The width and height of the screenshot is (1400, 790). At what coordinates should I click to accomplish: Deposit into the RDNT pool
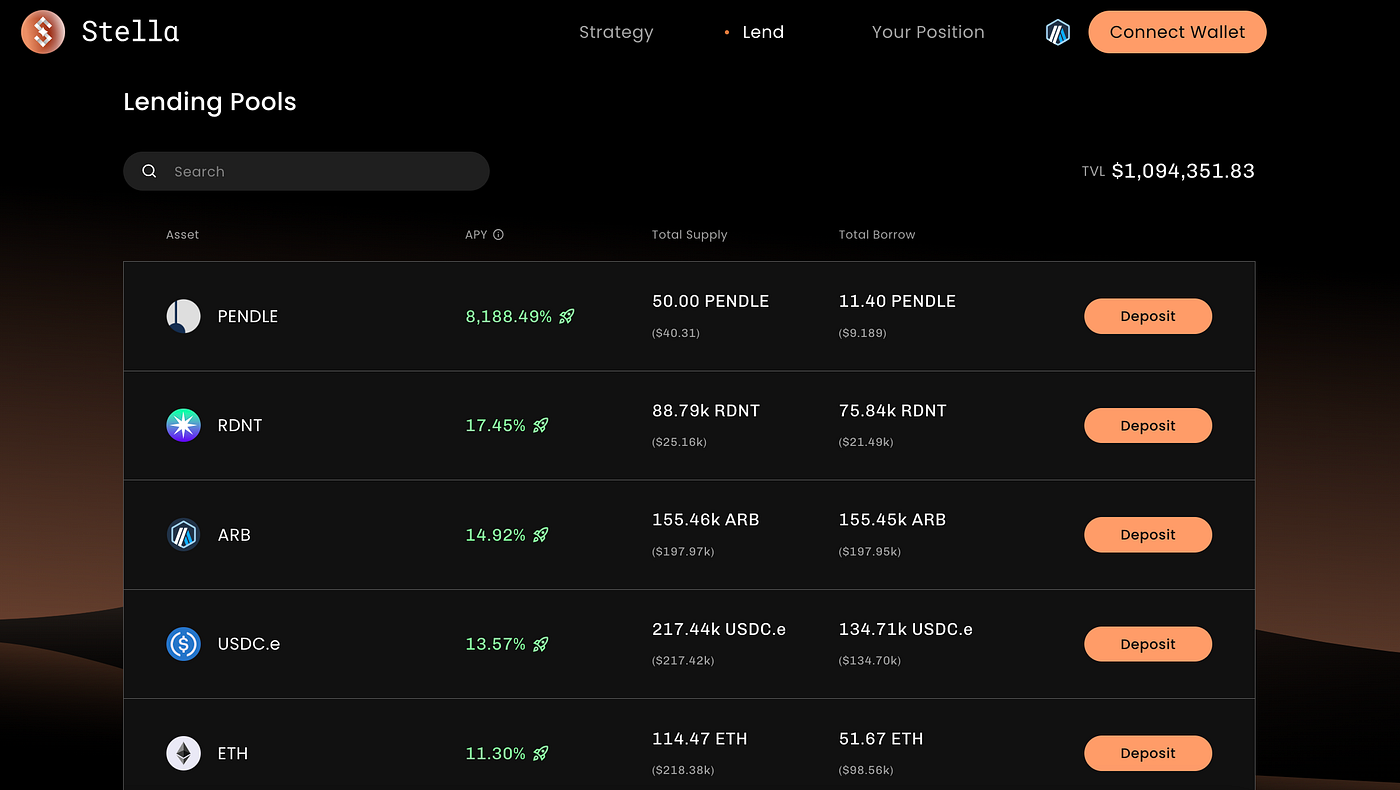(x=1148, y=425)
